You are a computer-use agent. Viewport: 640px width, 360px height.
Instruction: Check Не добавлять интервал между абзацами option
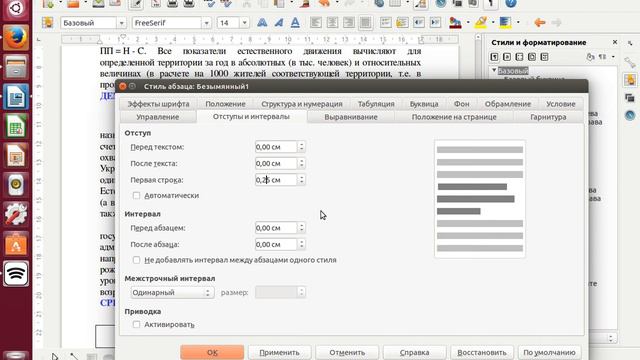click(136, 260)
